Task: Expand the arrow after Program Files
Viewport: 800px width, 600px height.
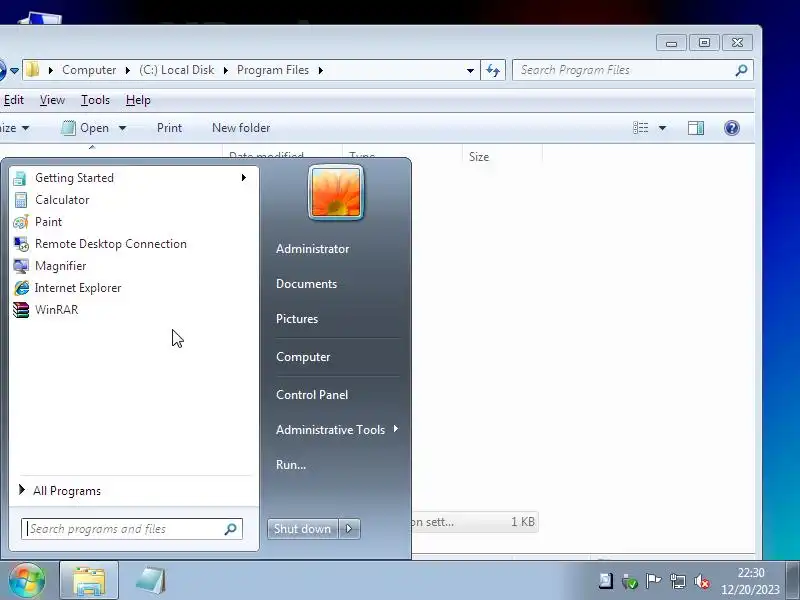Action: (x=320, y=70)
